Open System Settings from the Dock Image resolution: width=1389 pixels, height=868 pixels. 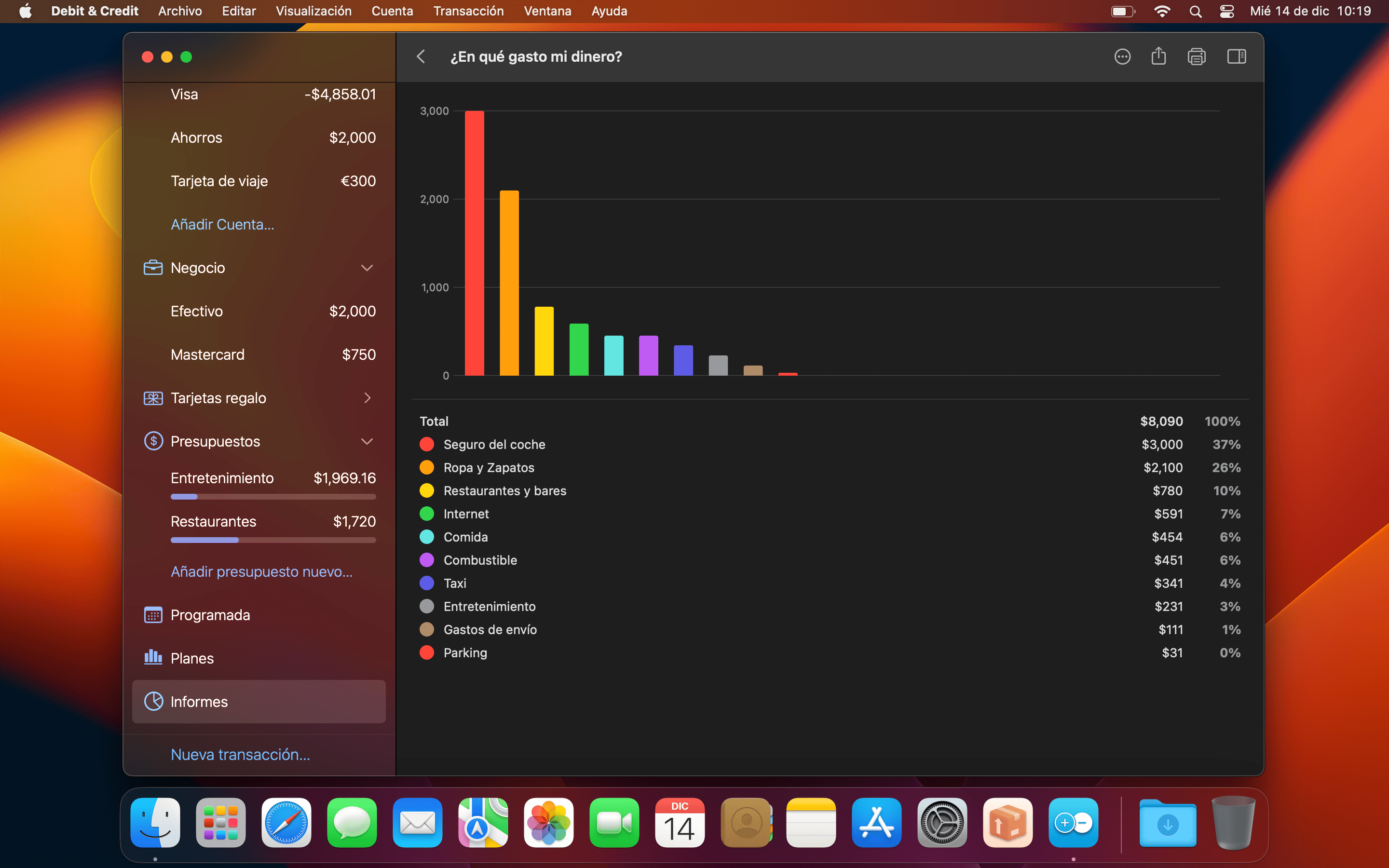point(942,823)
